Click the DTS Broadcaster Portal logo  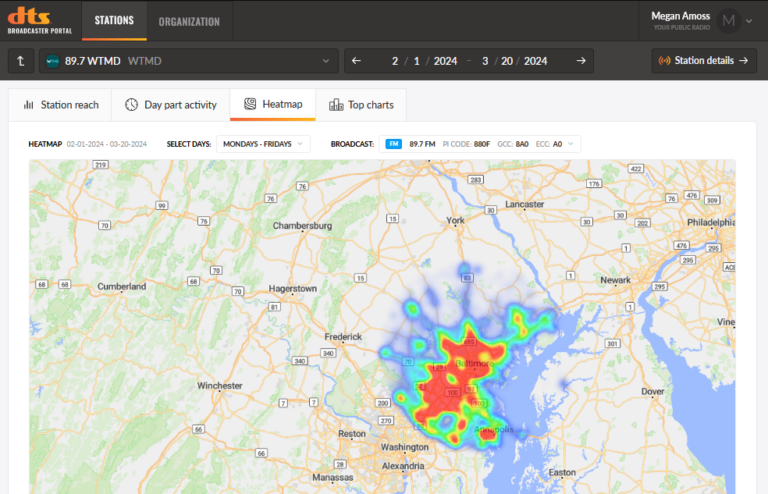pos(40,21)
